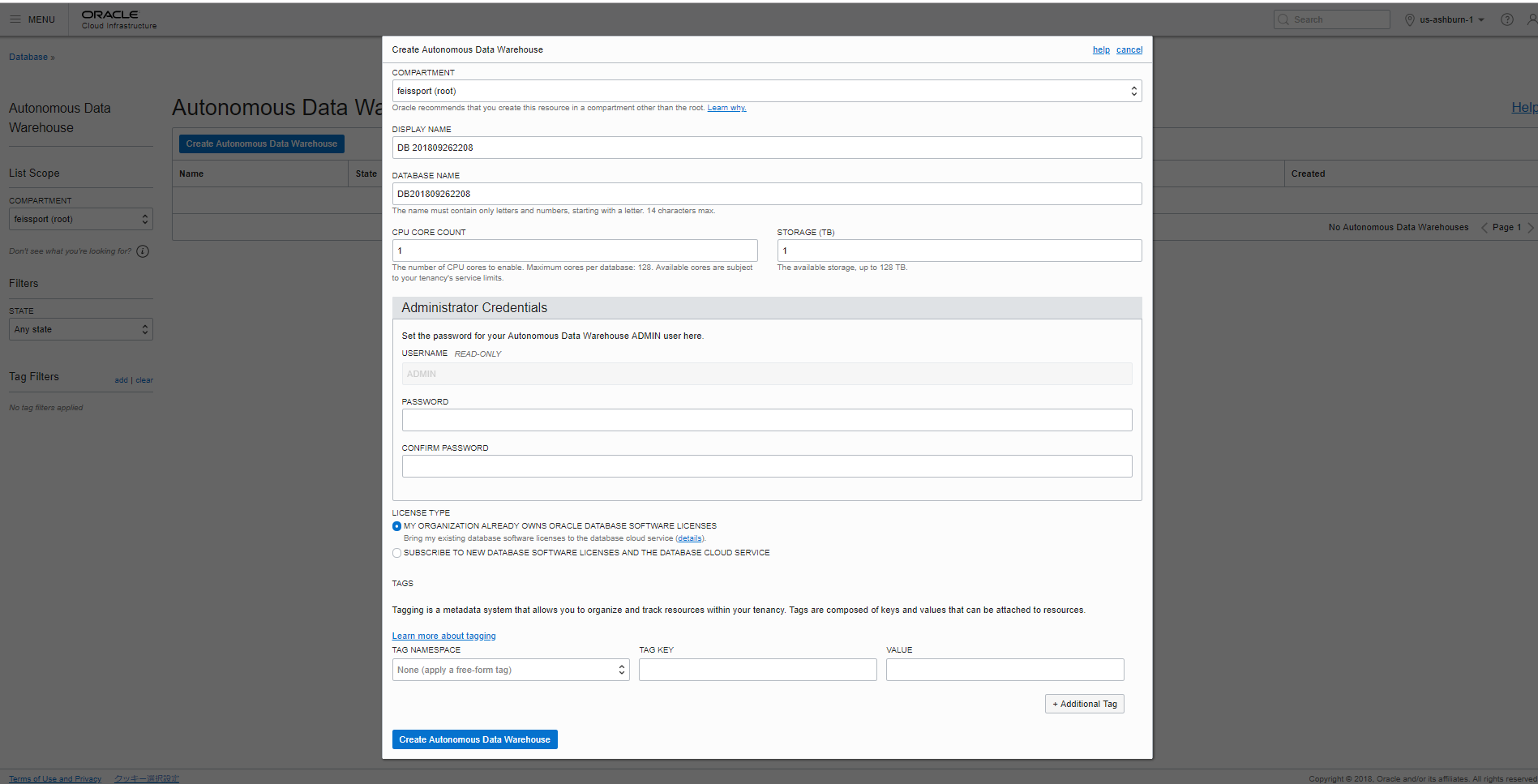Go to next page chevron
The width and height of the screenshot is (1538, 784).
1531,228
